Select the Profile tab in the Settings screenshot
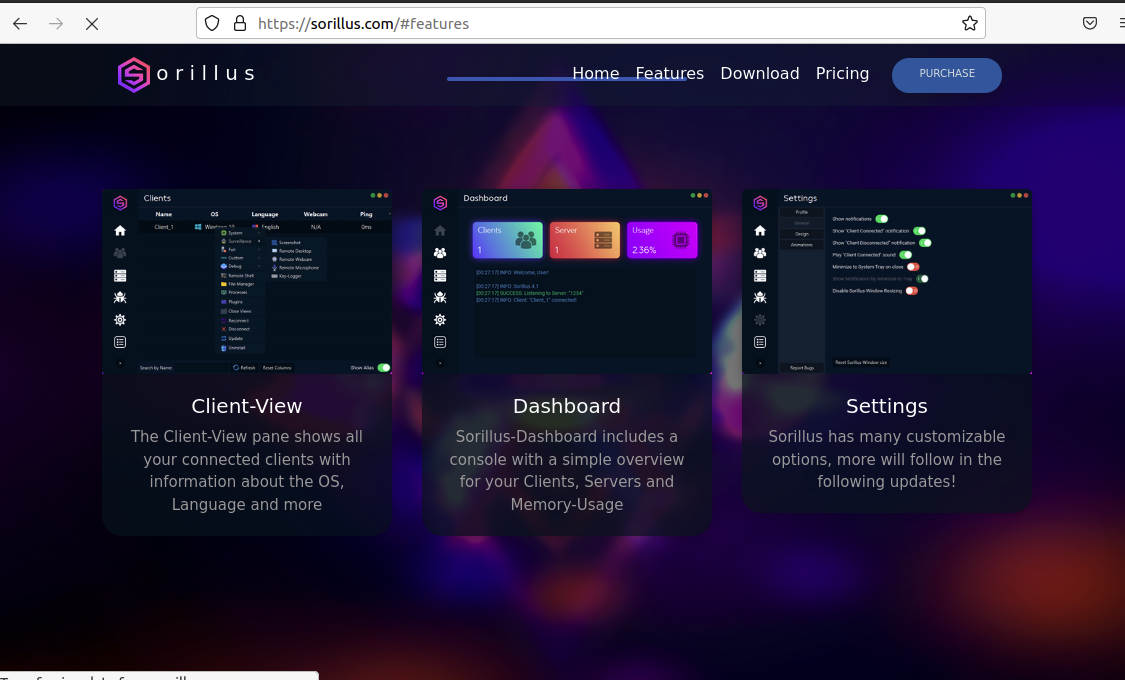This screenshot has width=1125, height=680. (x=801, y=212)
